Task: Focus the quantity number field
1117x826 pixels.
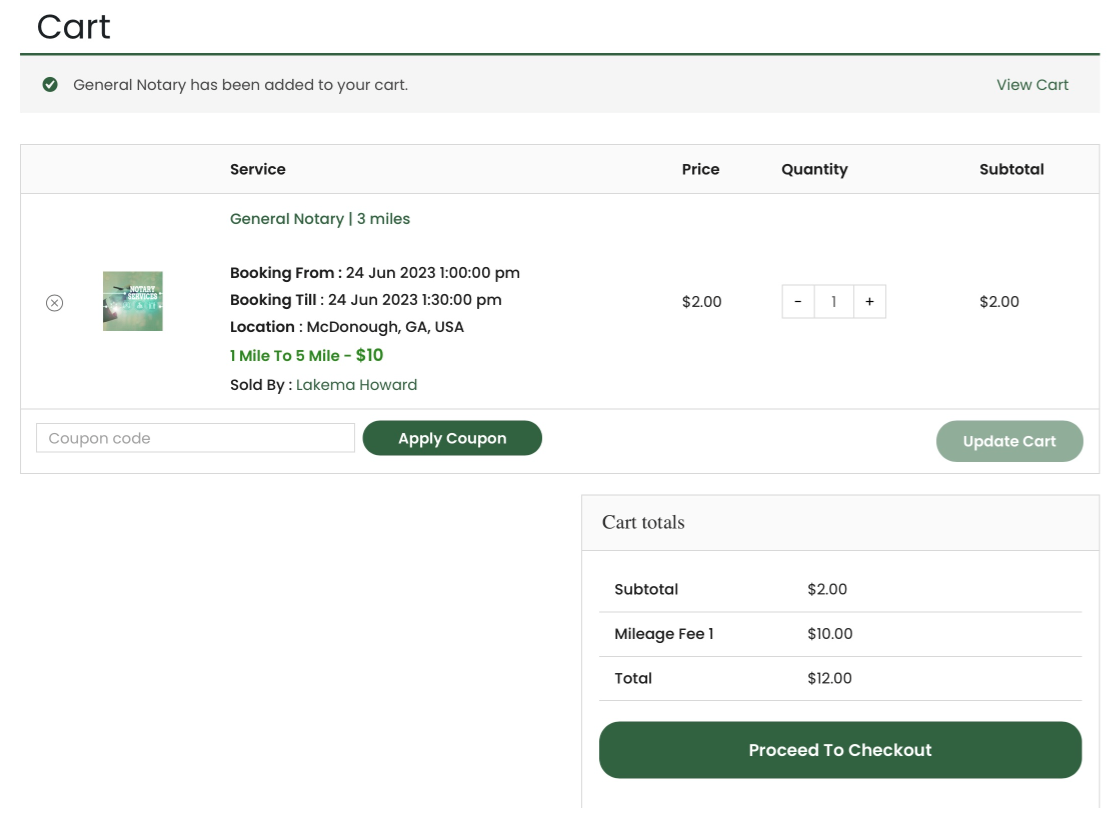Action: click(834, 302)
